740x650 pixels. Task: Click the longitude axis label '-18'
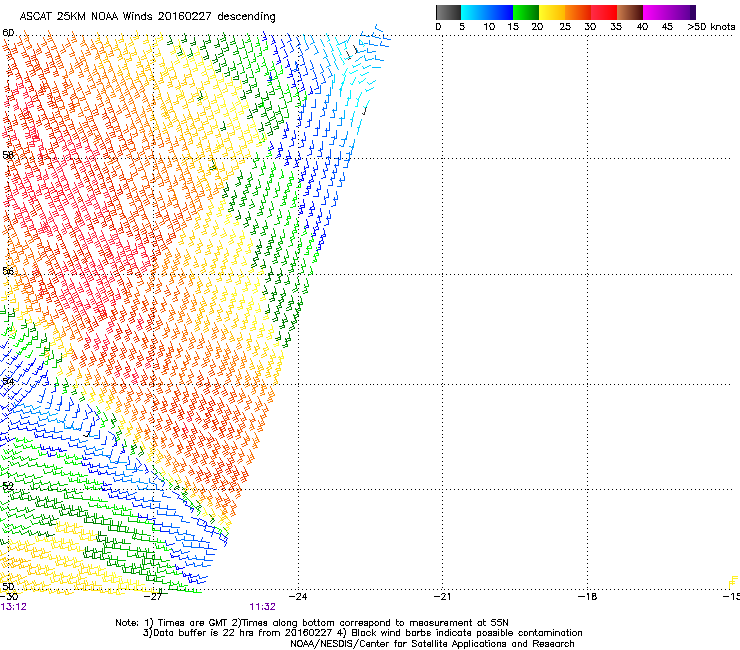tap(587, 596)
